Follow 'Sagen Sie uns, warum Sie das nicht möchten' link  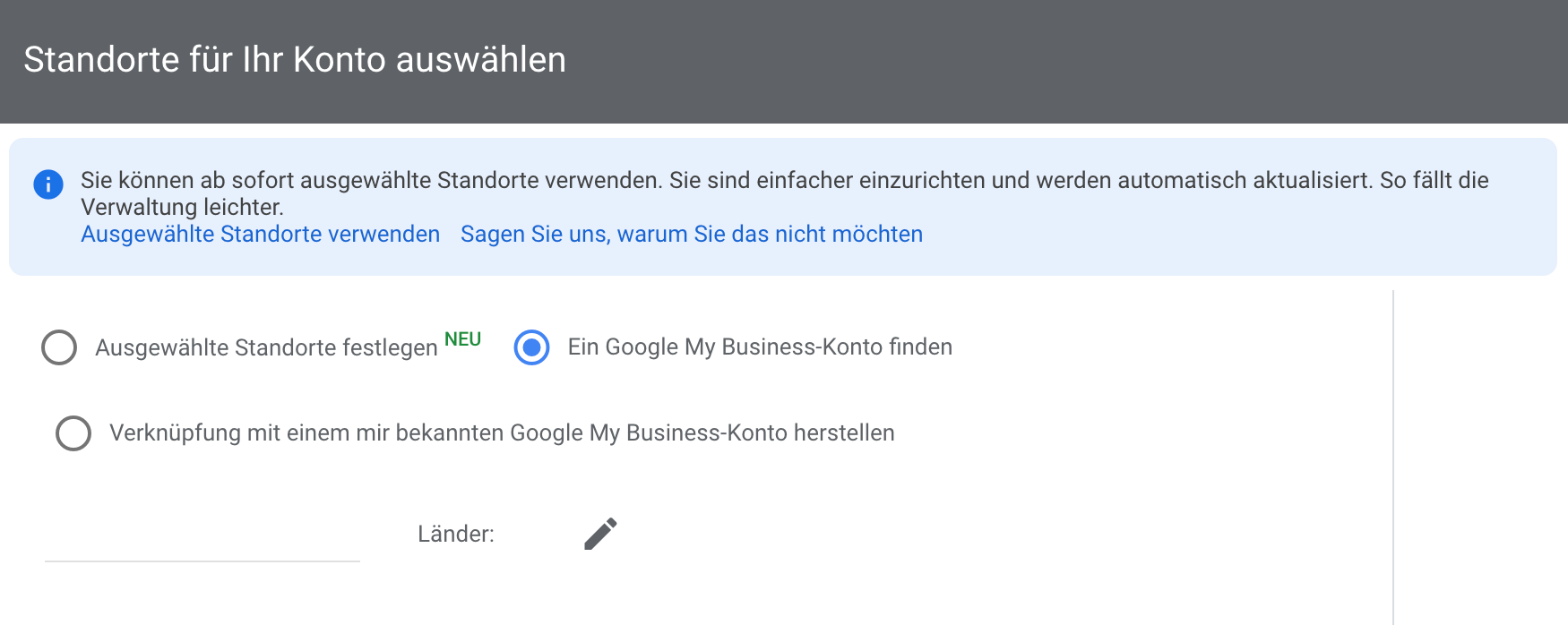click(x=692, y=234)
